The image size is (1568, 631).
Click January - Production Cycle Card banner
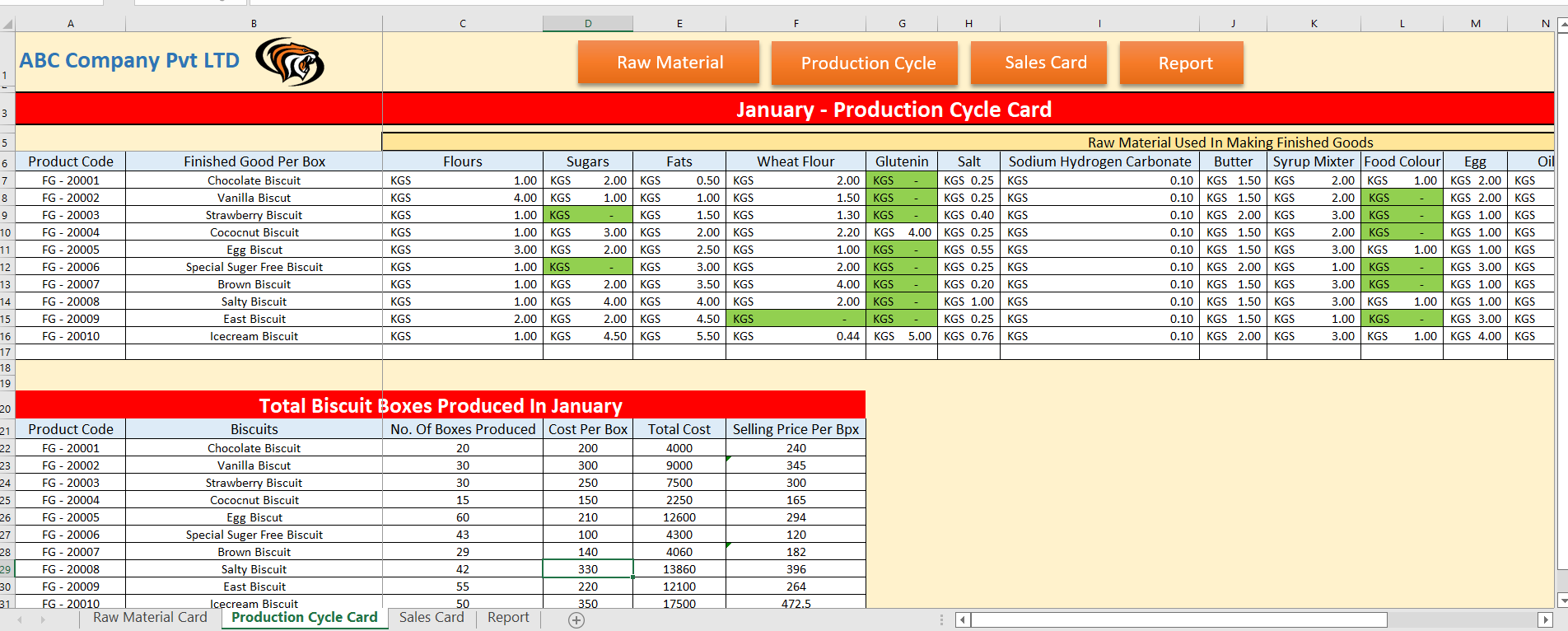[x=894, y=110]
